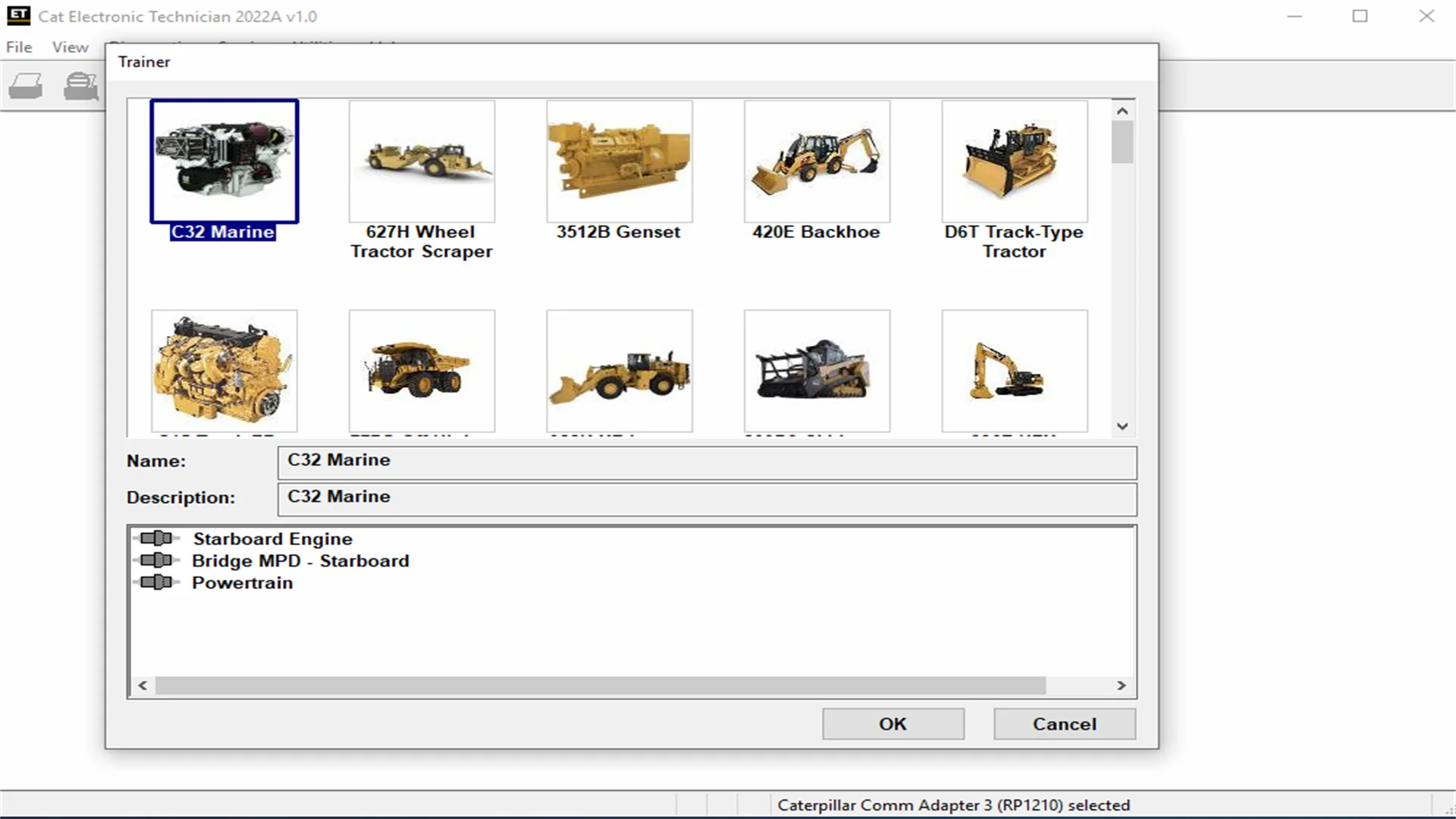Click the 3512B Genset label
Viewport: 1456px width, 819px height.
pyautogui.click(x=619, y=232)
